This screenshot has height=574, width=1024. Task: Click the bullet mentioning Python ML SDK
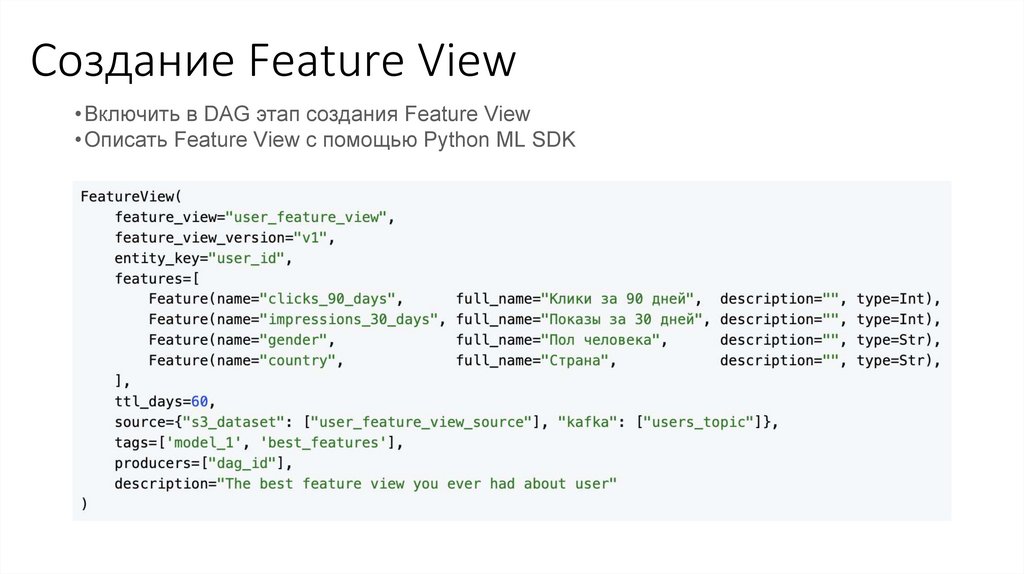coord(330,140)
